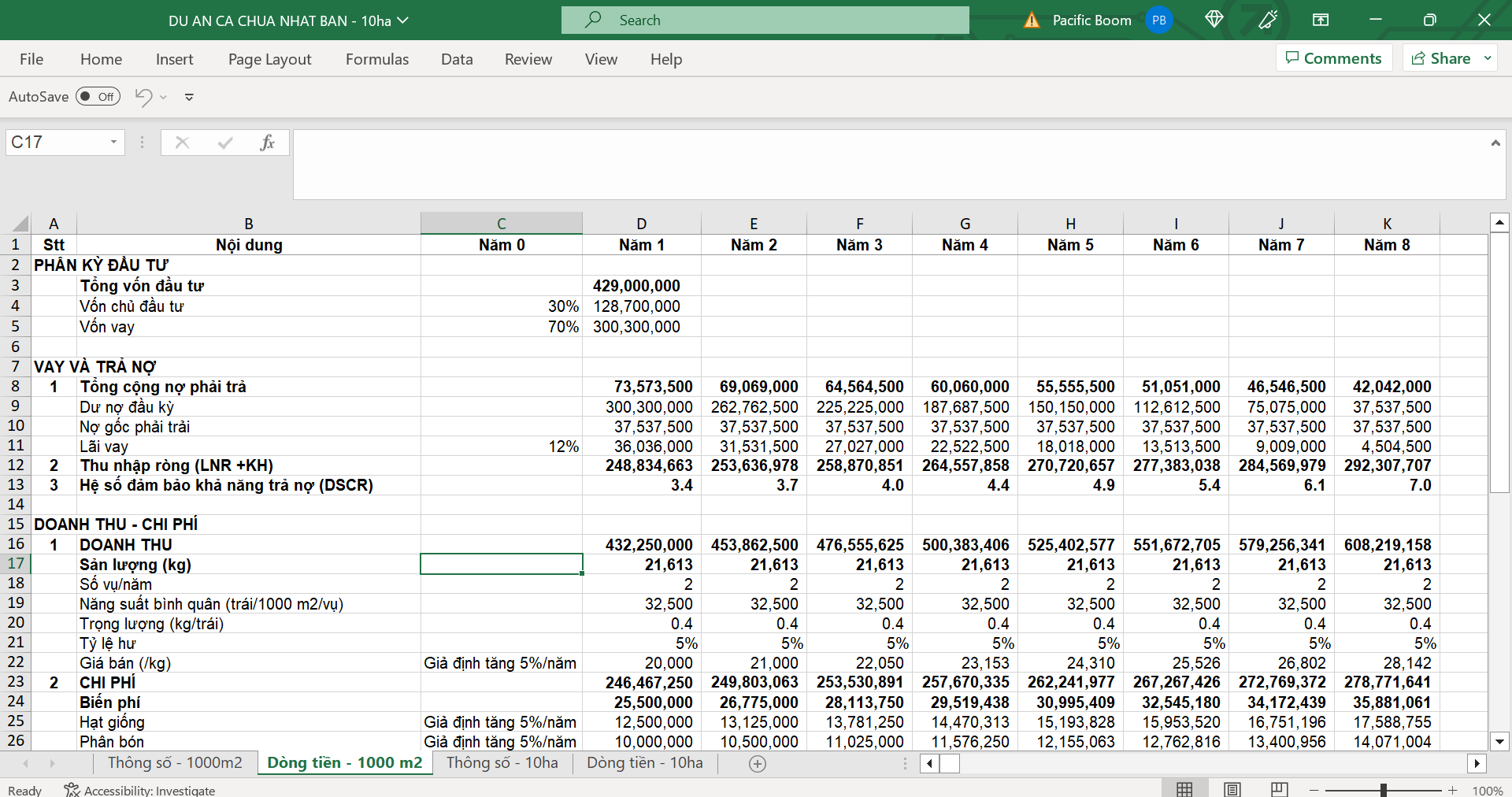1512x797 pixels.
Task: Click the pen Coming Soon icon
Action: [x=1268, y=20]
